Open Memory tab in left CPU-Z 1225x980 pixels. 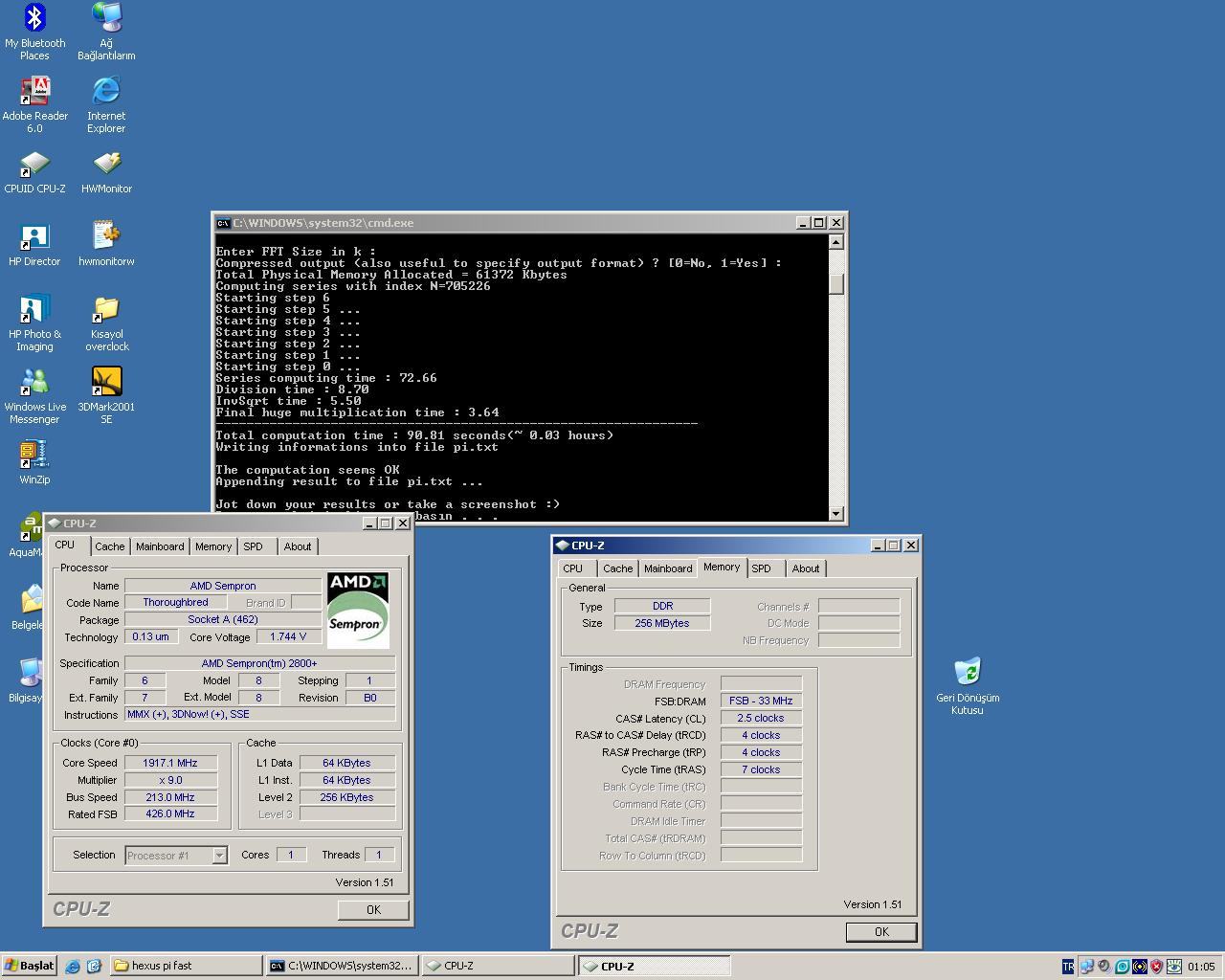coord(213,546)
